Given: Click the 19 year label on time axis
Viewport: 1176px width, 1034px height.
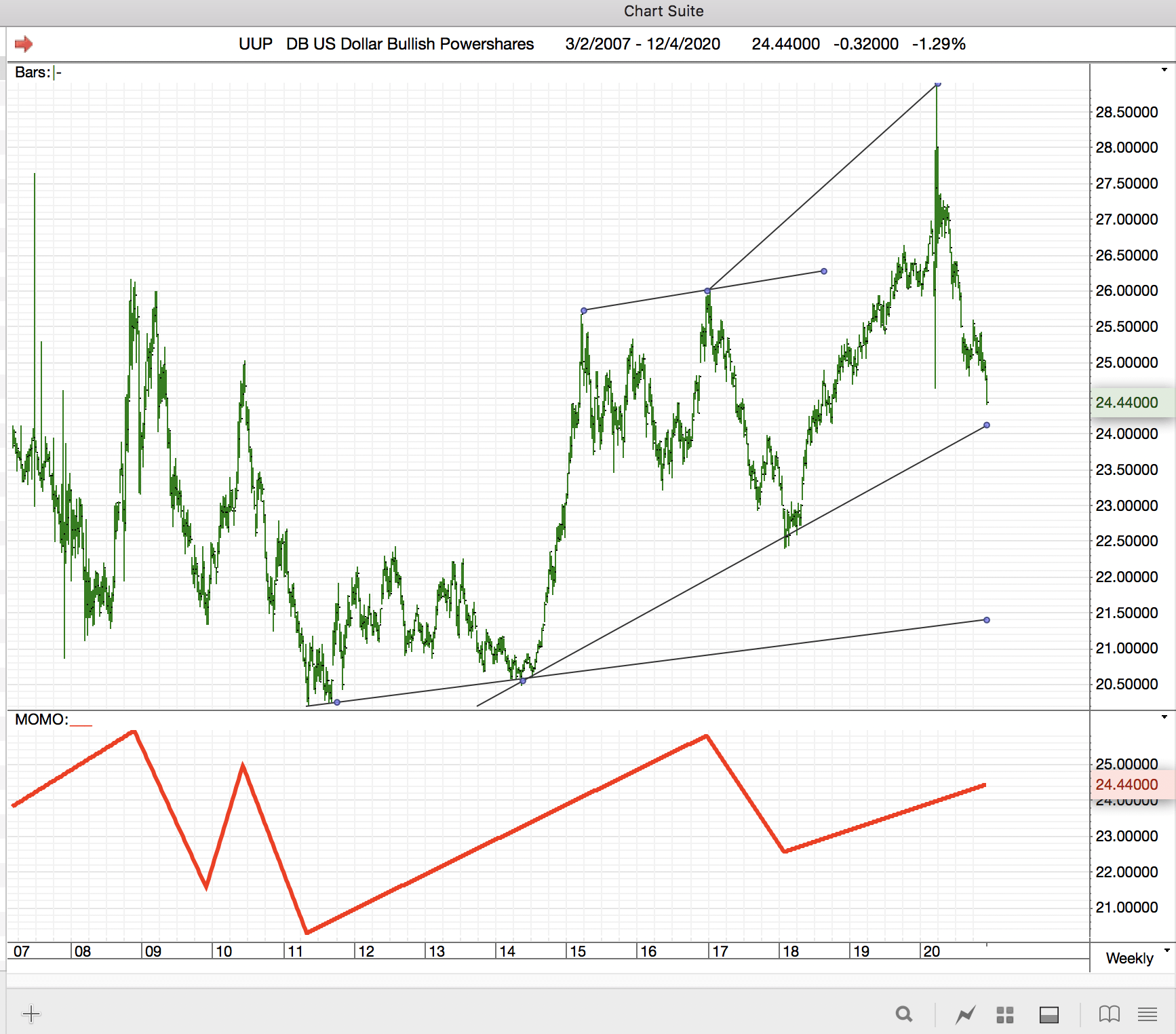Looking at the screenshot, I should (861, 951).
